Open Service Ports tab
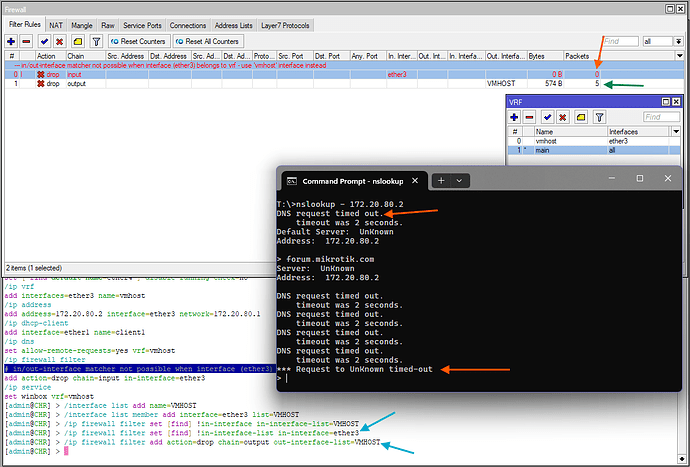 (x=143, y=26)
